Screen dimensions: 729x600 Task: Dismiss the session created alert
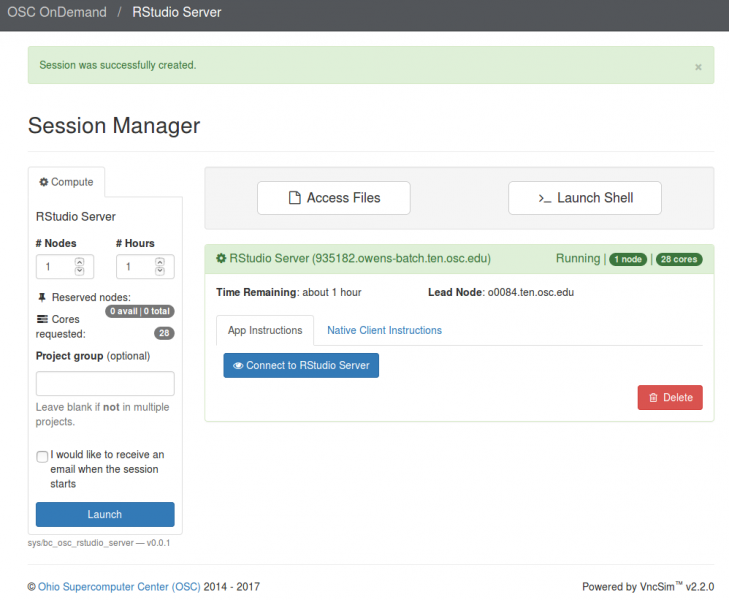click(x=698, y=67)
